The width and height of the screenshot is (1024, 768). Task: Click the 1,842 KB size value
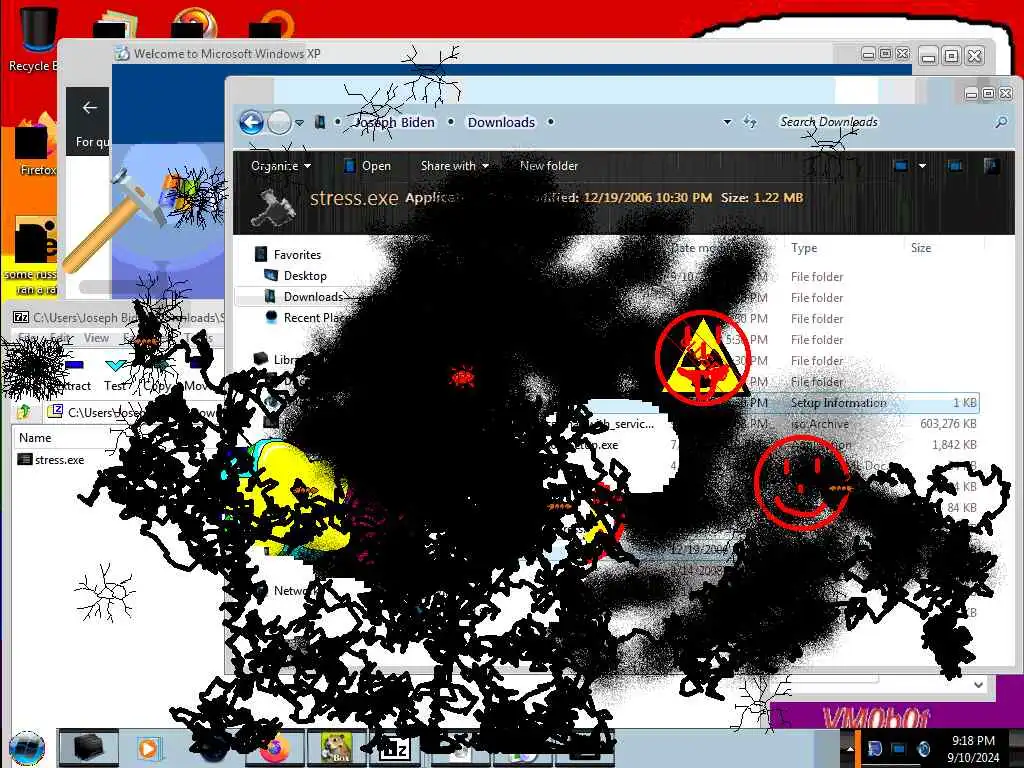[x=954, y=445]
